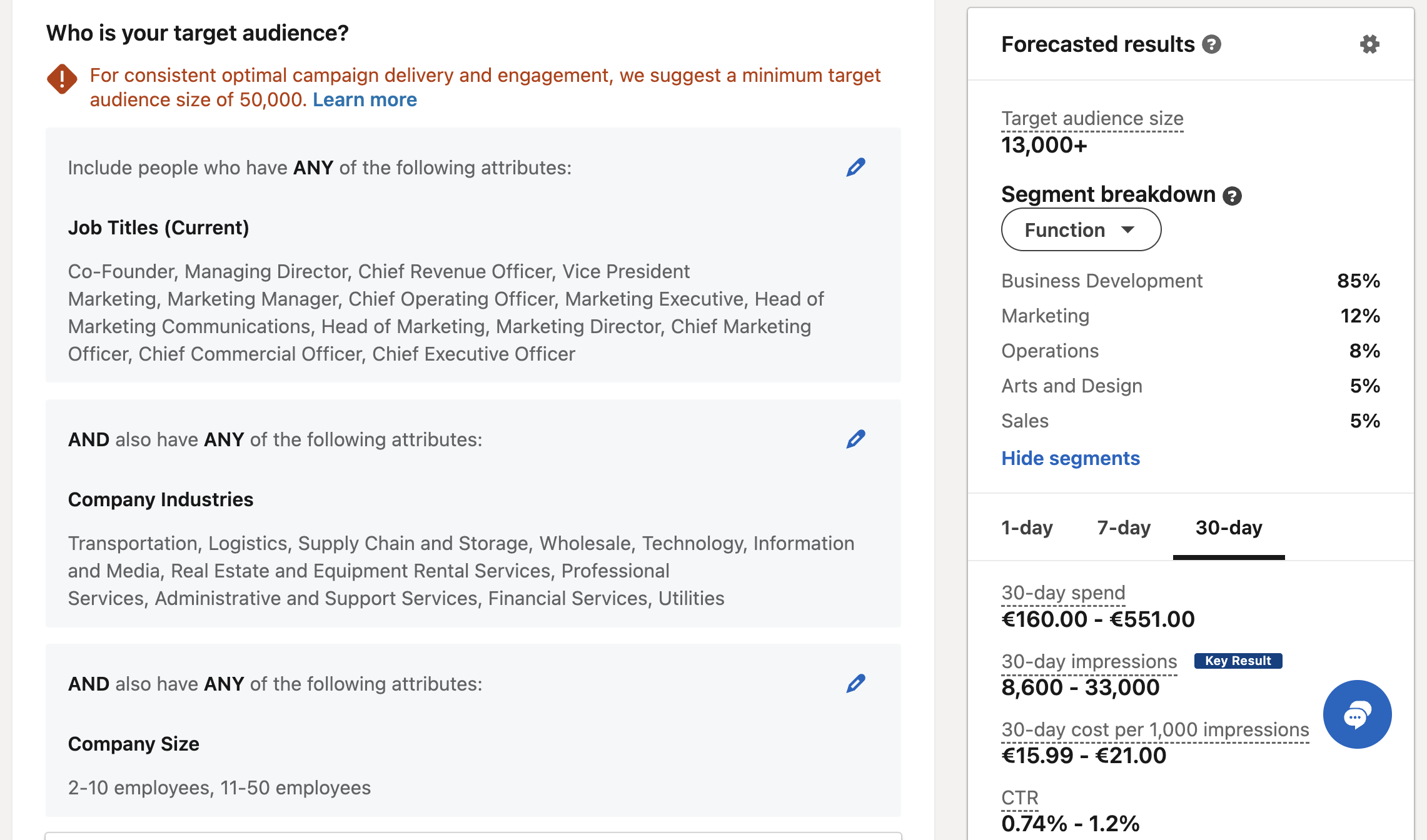1427x840 pixels.
Task: Switch to the 1-day forecast tab
Action: (1026, 527)
